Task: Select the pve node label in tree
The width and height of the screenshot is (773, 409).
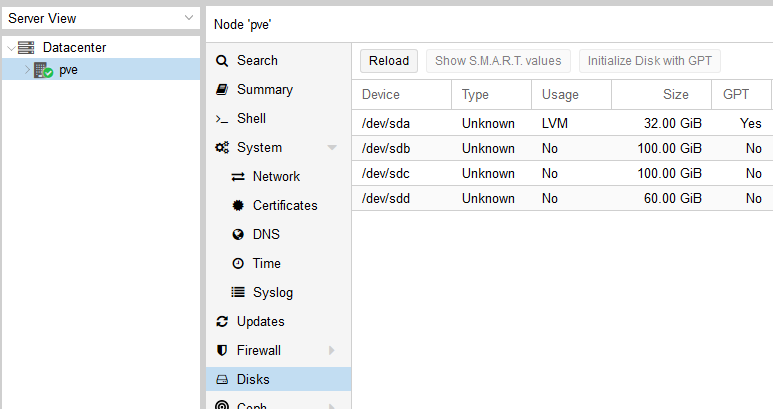Action: coord(69,70)
